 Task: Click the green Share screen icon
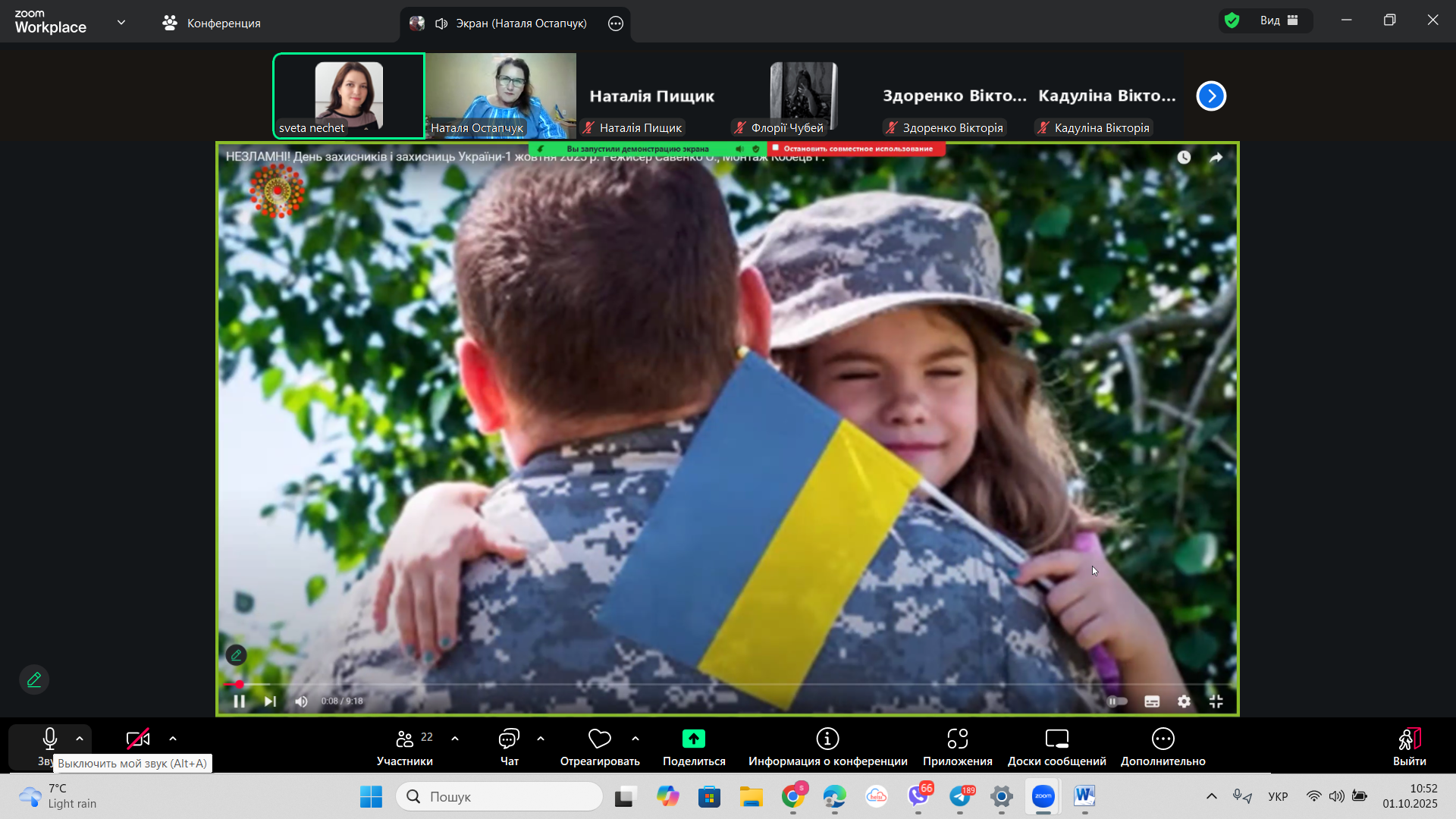click(x=693, y=739)
